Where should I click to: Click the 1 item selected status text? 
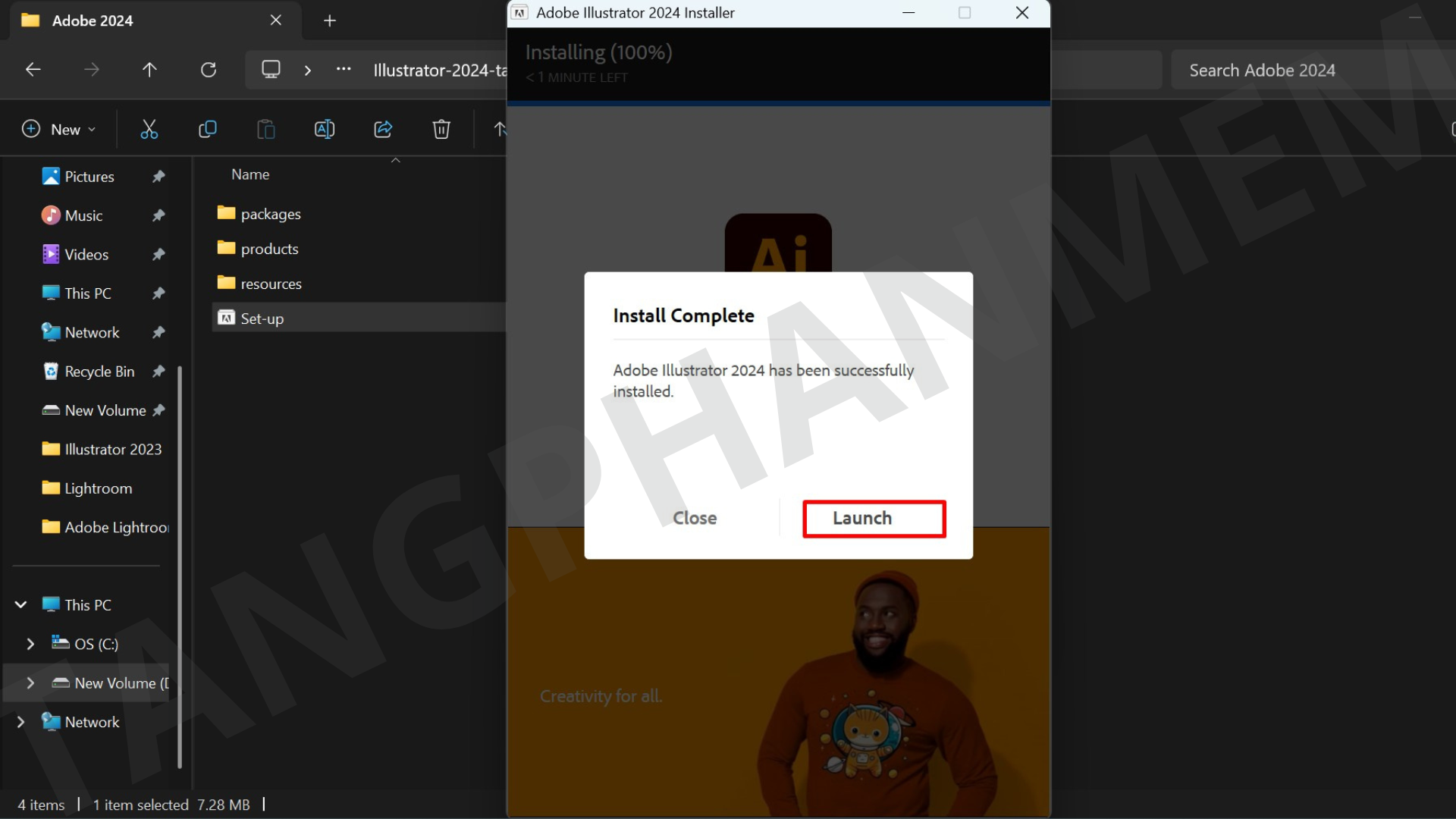[x=140, y=805]
